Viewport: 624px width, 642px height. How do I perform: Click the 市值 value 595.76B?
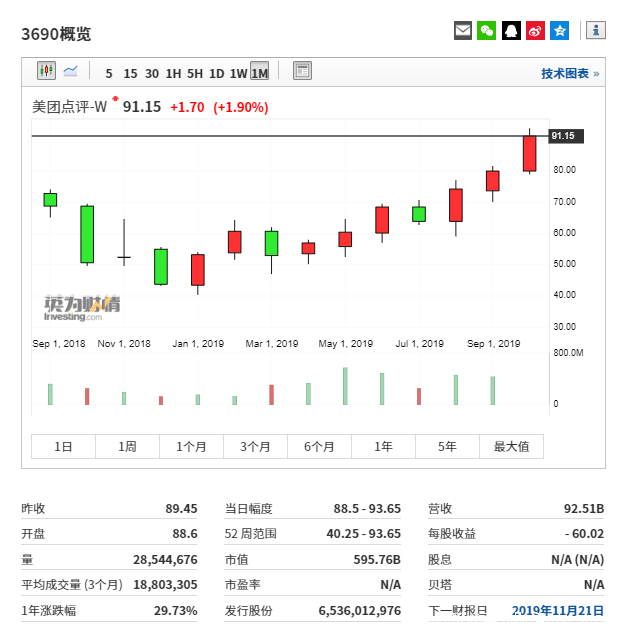click(377, 560)
